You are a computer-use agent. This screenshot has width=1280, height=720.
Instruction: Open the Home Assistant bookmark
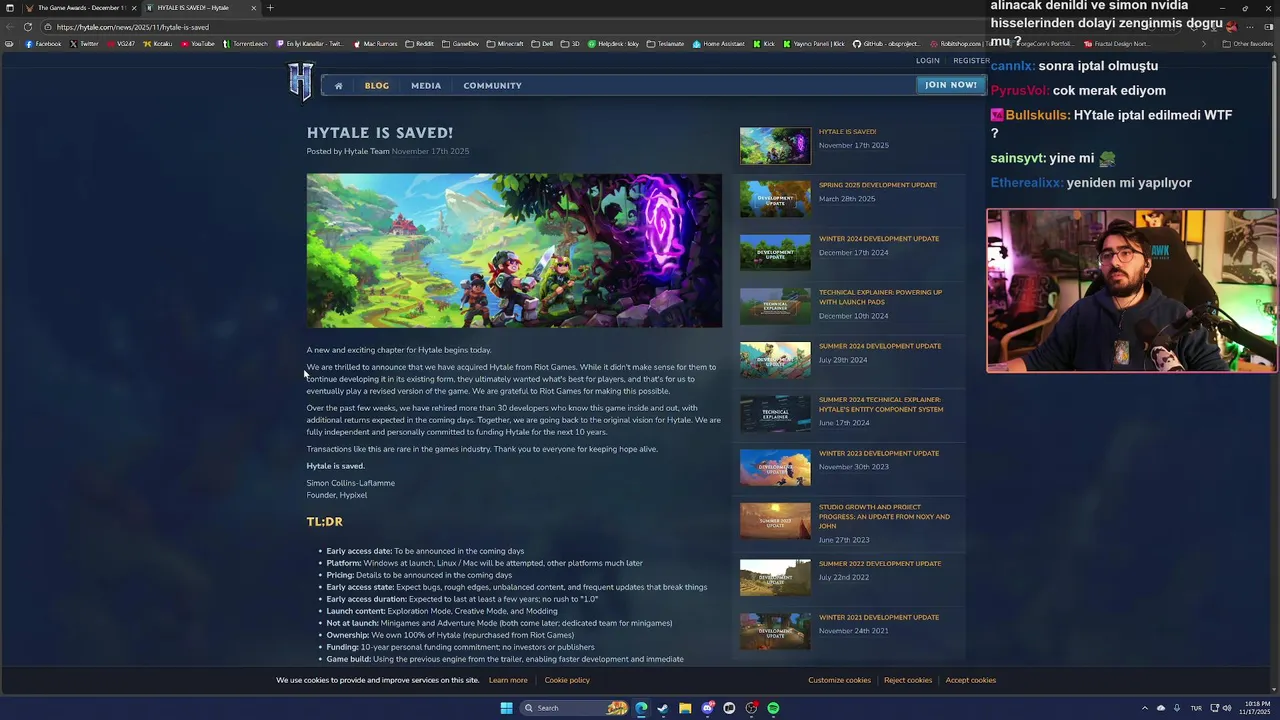pos(719,44)
